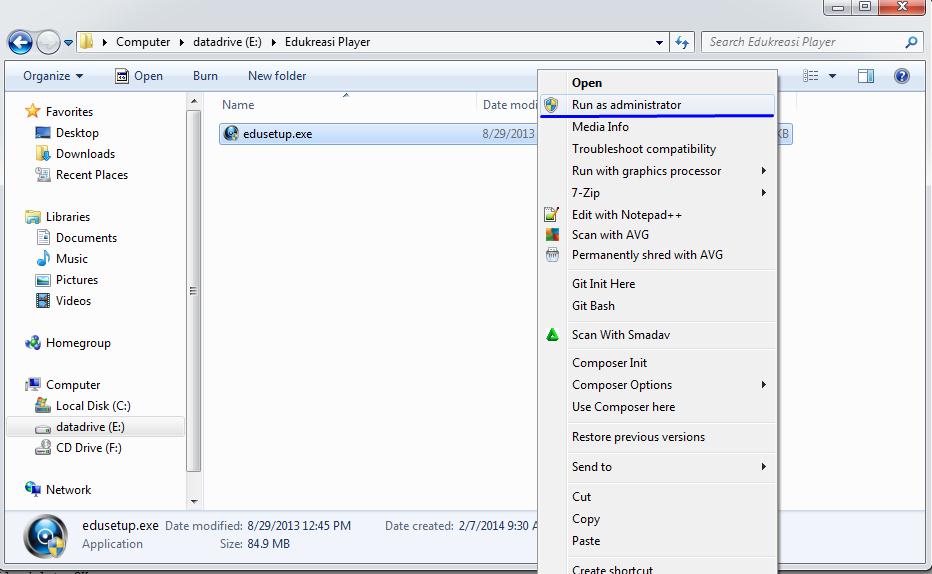The image size is (932, 574).
Task: Open Local Disk (C:)
Action: click(x=93, y=406)
